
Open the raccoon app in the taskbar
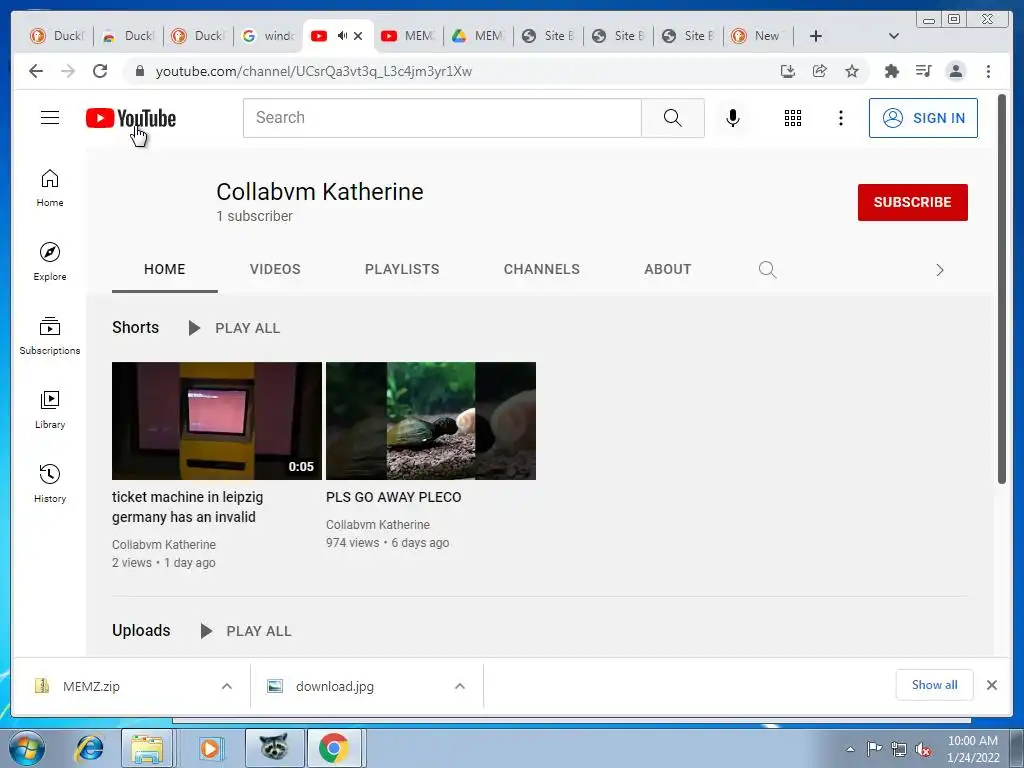click(274, 748)
